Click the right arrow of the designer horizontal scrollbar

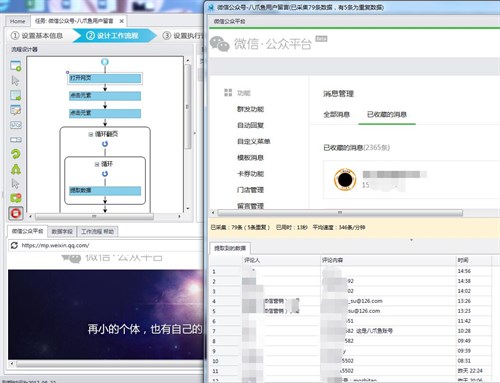(179, 217)
